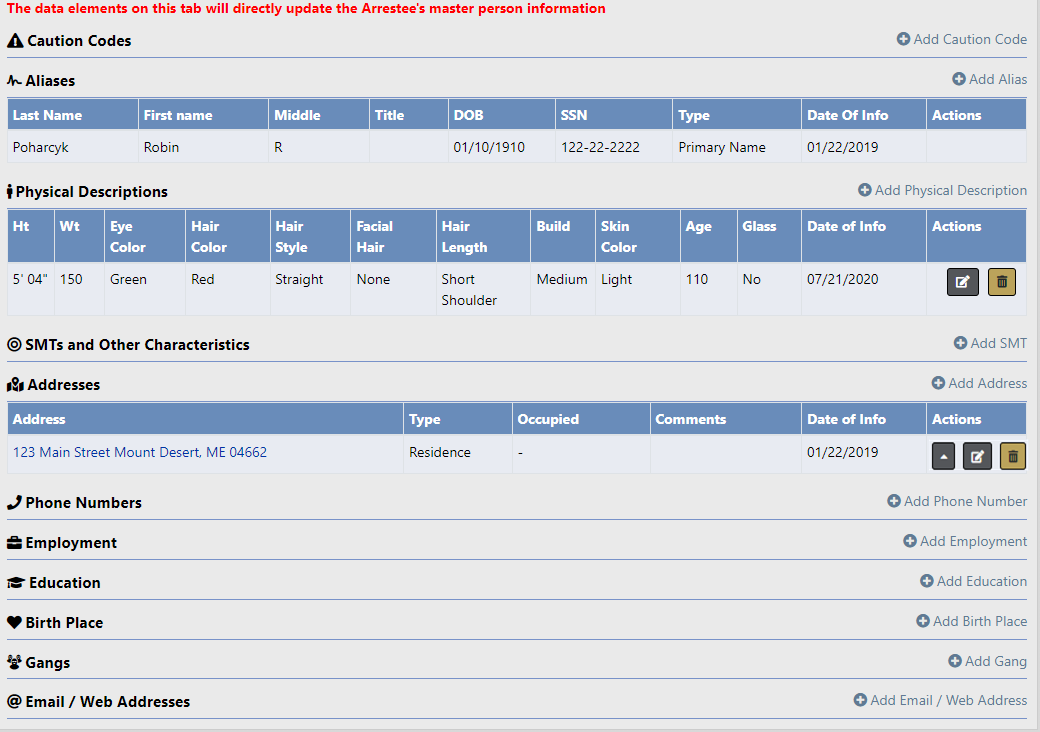1040x732 pixels.
Task: Click Add SMT link
Action: coord(990,343)
